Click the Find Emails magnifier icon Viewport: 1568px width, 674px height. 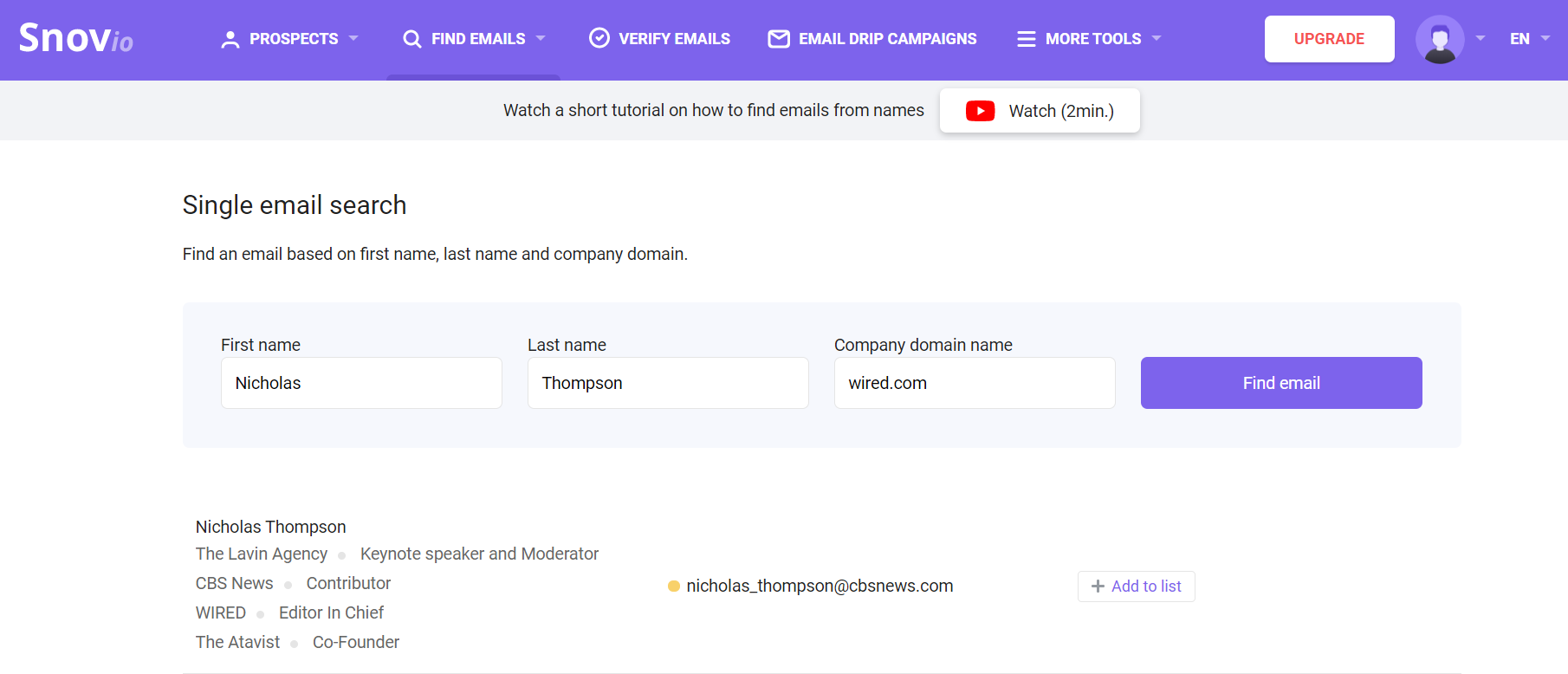tap(412, 39)
